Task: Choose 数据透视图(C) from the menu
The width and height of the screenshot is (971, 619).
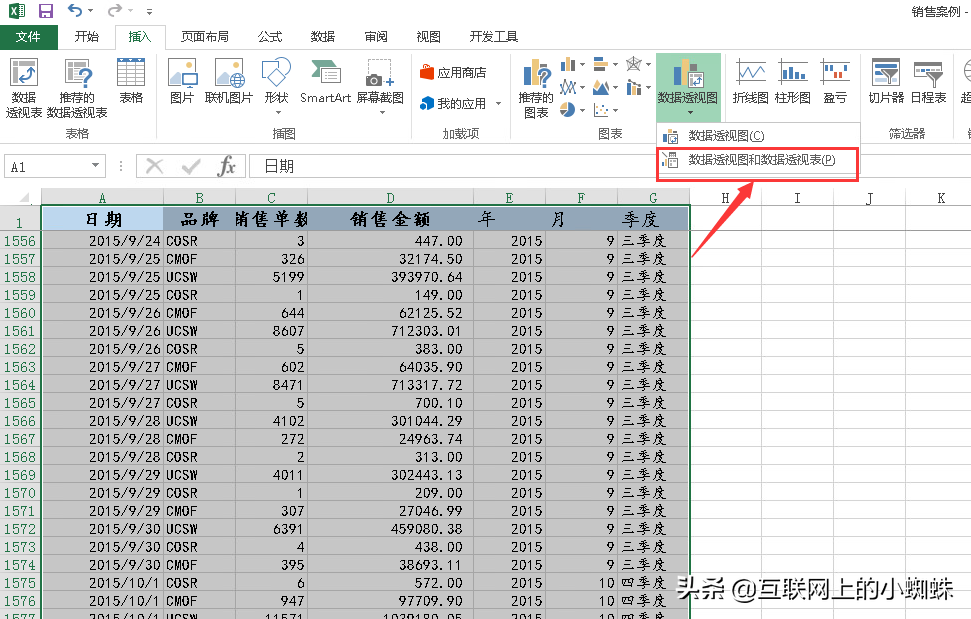Action: click(757, 136)
